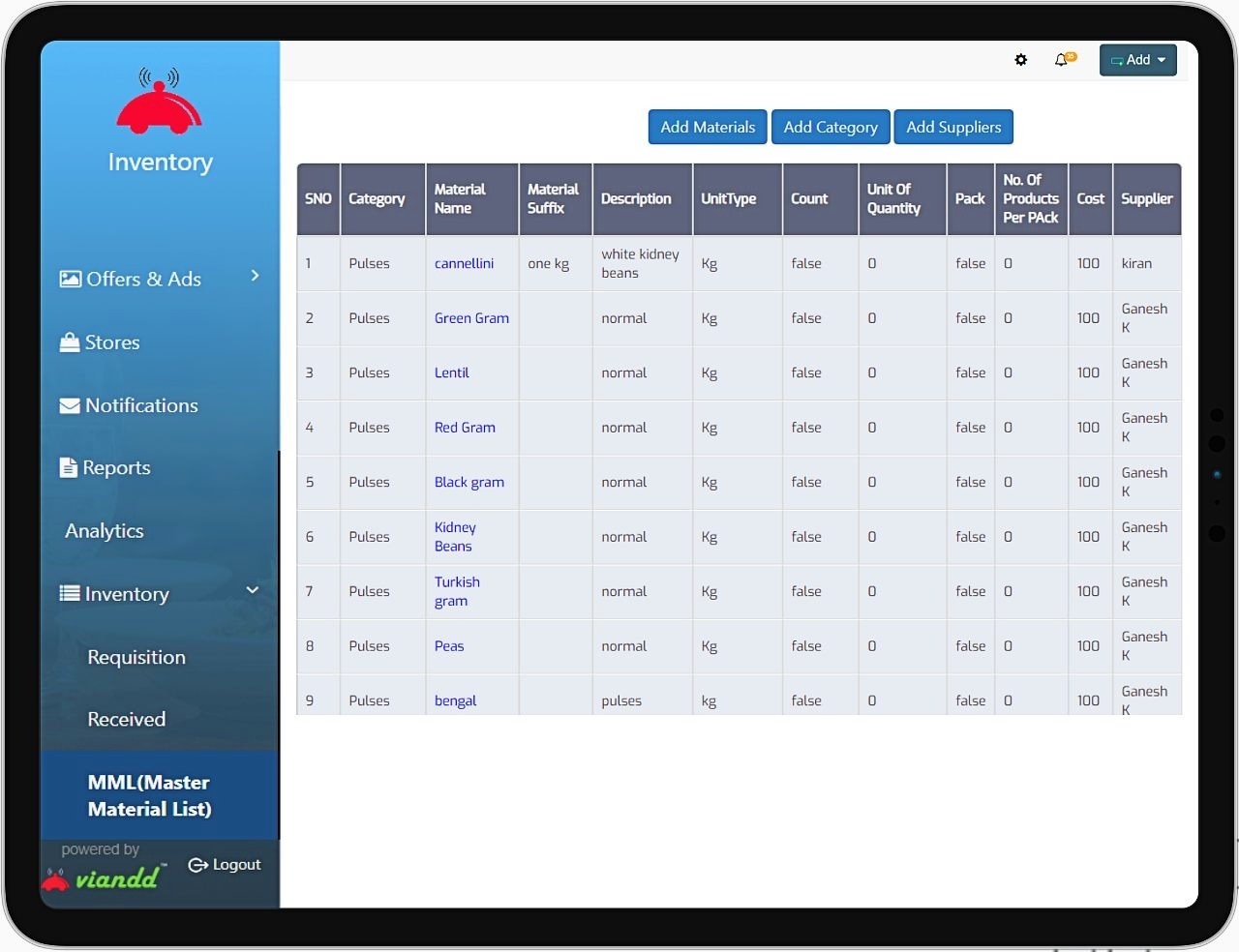1239x952 pixels.
Task: Open the Peas material link
Action: point(449,646)
